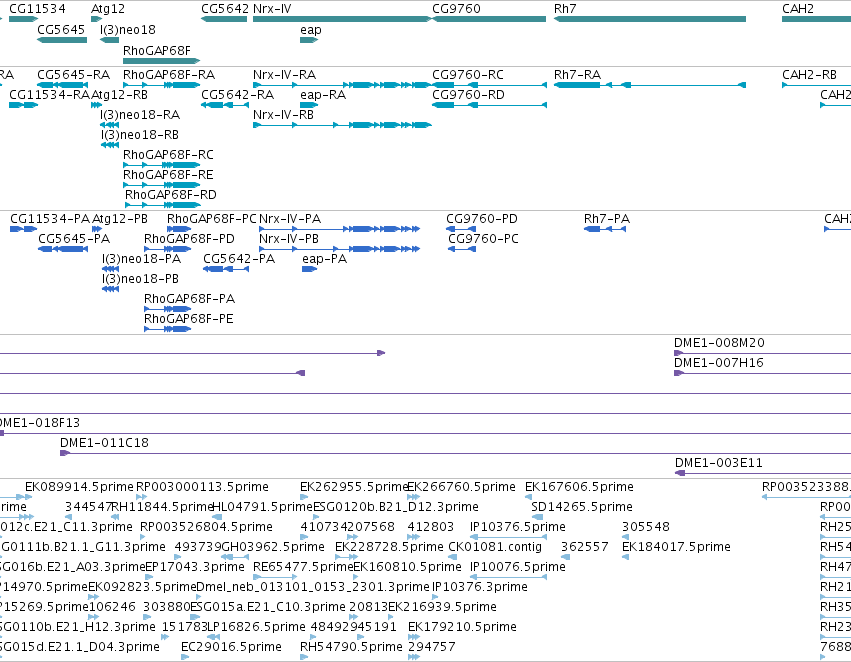The height and width of the screenshot is (662, 851).
Task: Select the CG5645-PA protein feature
Action: coord(63,249)
